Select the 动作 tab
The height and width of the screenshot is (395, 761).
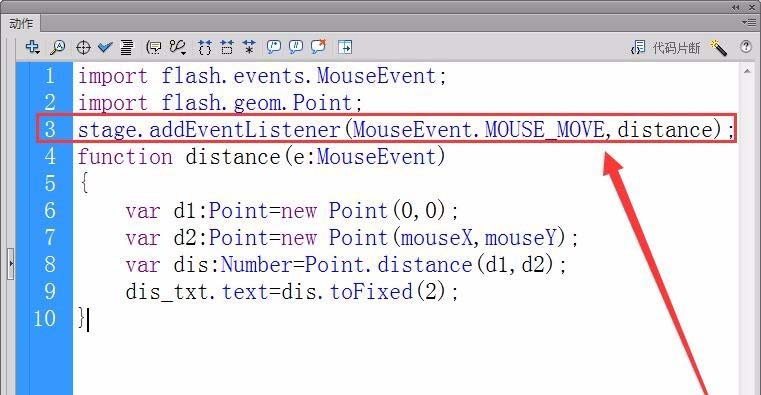point(21,23)
